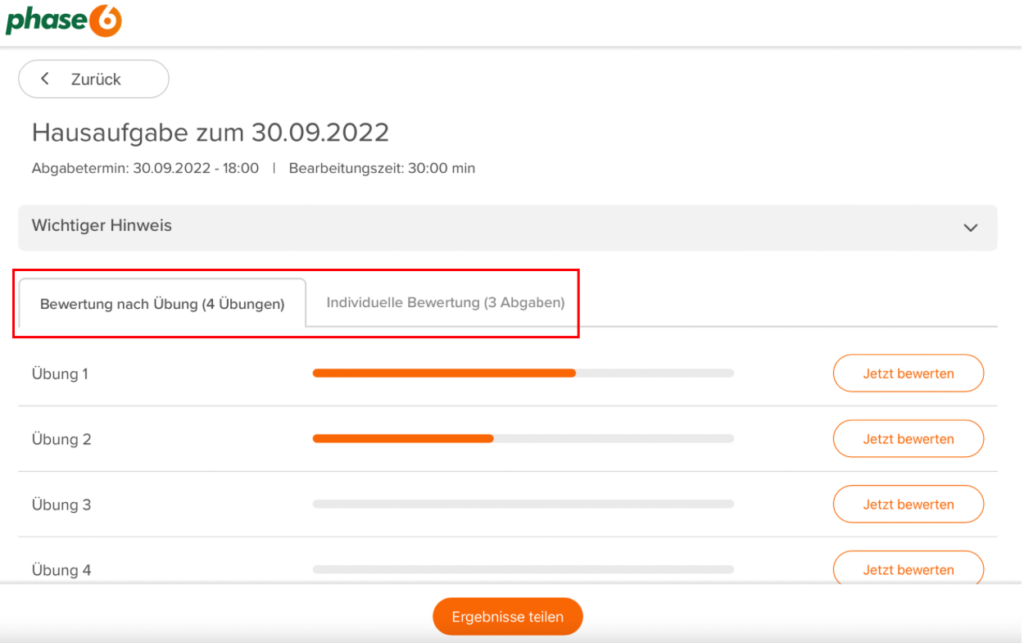Click the Abgabetermin deadline text
This screenshot has width=1024, height=643.
(145, 168)
